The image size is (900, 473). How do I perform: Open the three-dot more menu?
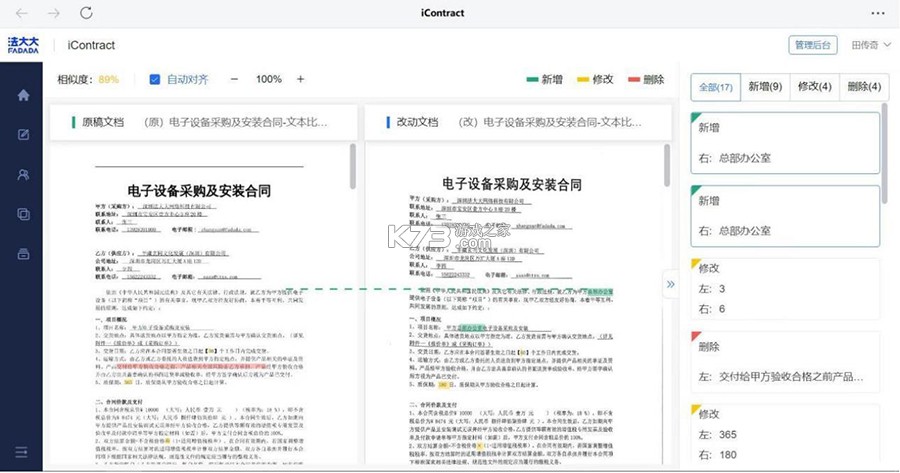click(x=878, y=13)
